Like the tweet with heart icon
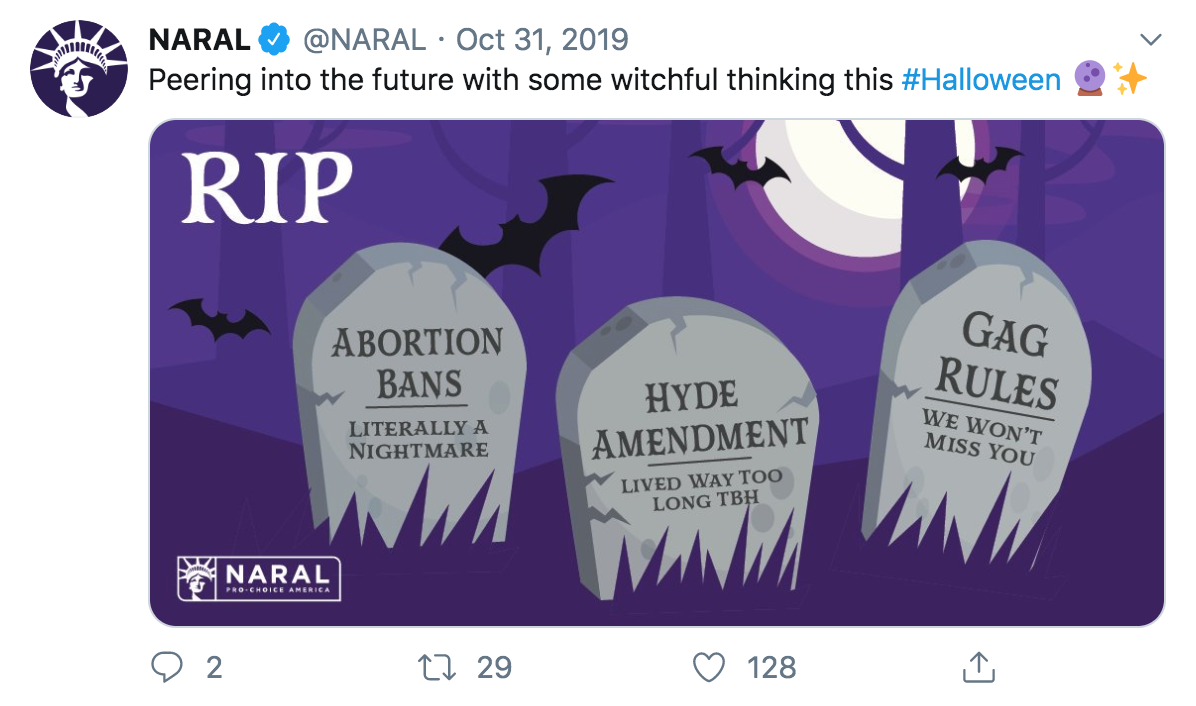The height and width of the screenshot is (706, 1196). pyautogui.click(x=709, y=668)
